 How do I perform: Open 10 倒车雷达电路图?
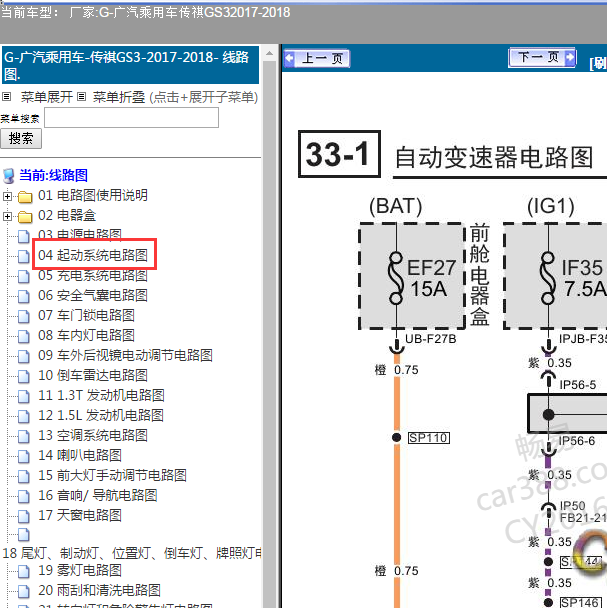(x=93, y=375)
